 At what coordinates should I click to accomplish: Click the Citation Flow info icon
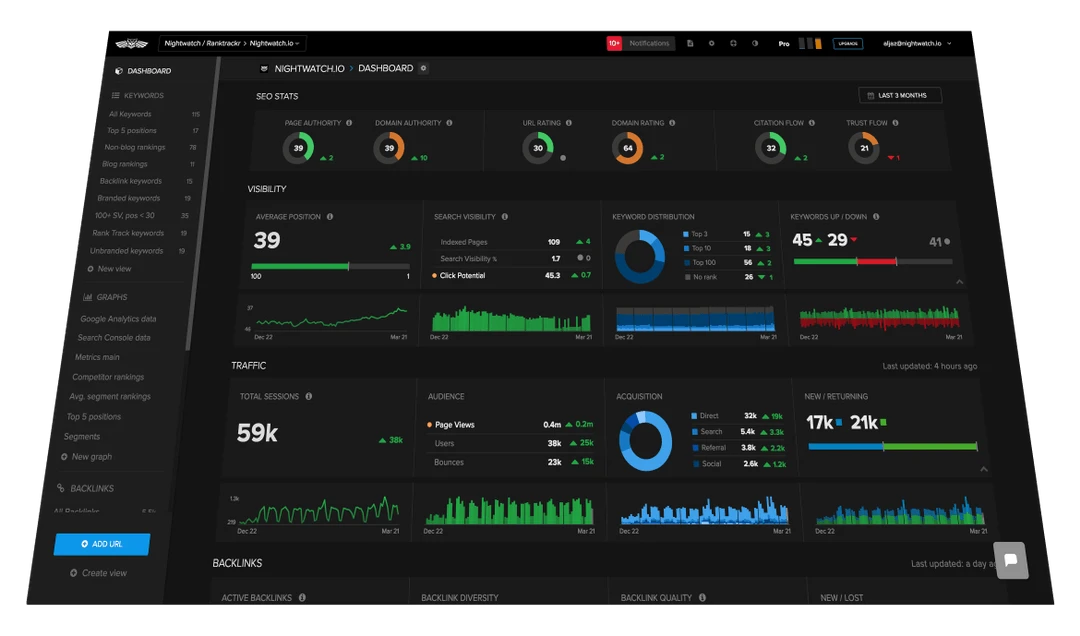812,123
